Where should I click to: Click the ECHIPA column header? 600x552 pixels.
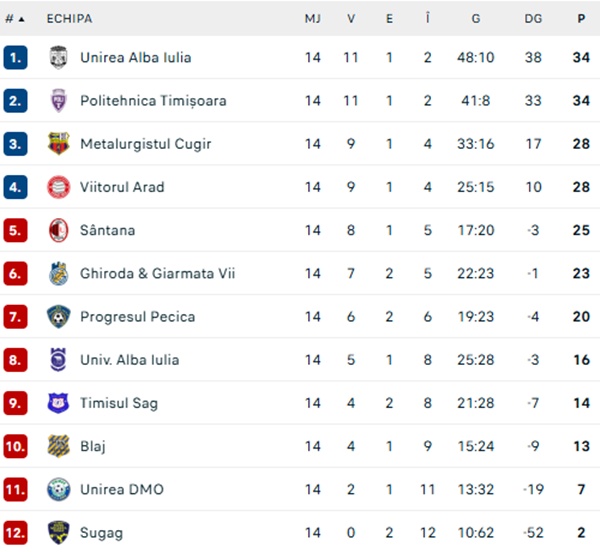click(66, 18)
